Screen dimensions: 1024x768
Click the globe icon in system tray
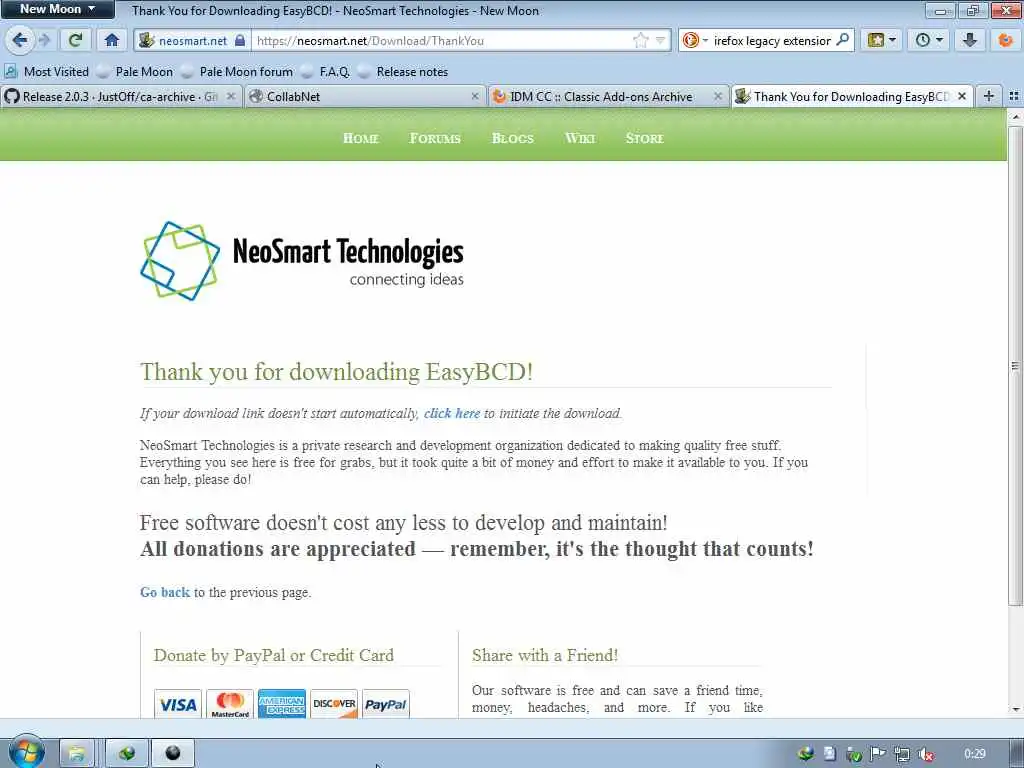tap(806, 754)
